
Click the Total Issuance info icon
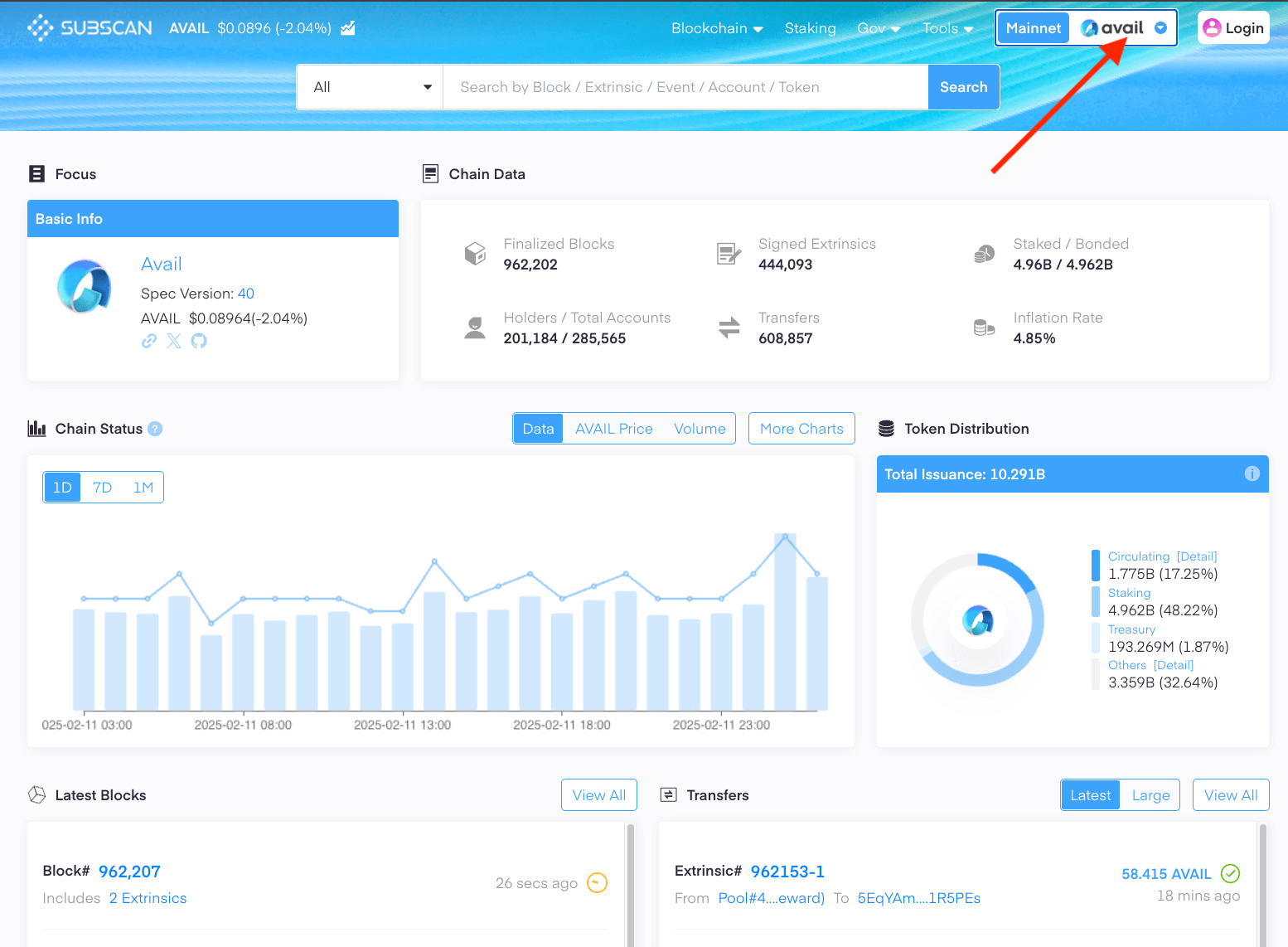coord(1252,473)
